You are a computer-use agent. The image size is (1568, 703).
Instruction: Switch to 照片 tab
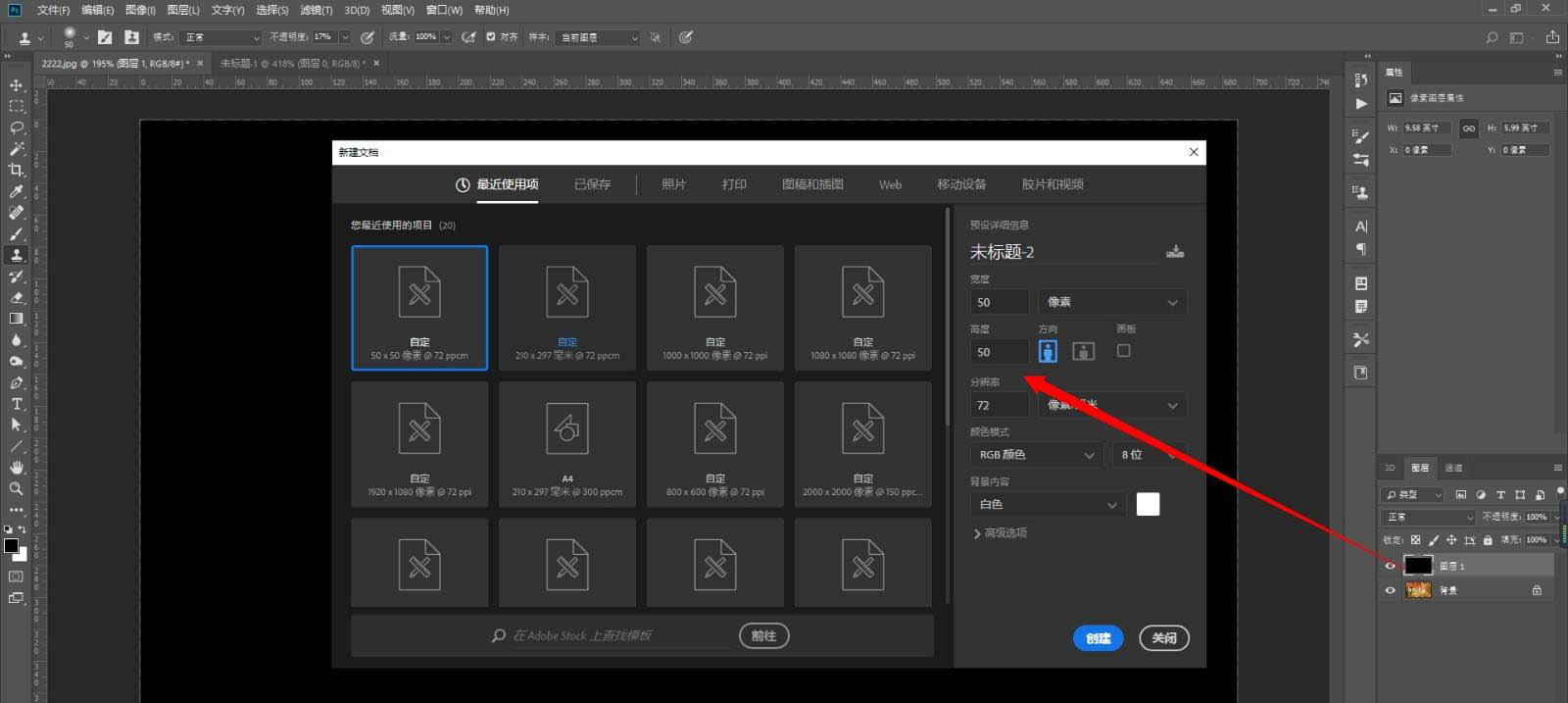(x=673, y=184)
